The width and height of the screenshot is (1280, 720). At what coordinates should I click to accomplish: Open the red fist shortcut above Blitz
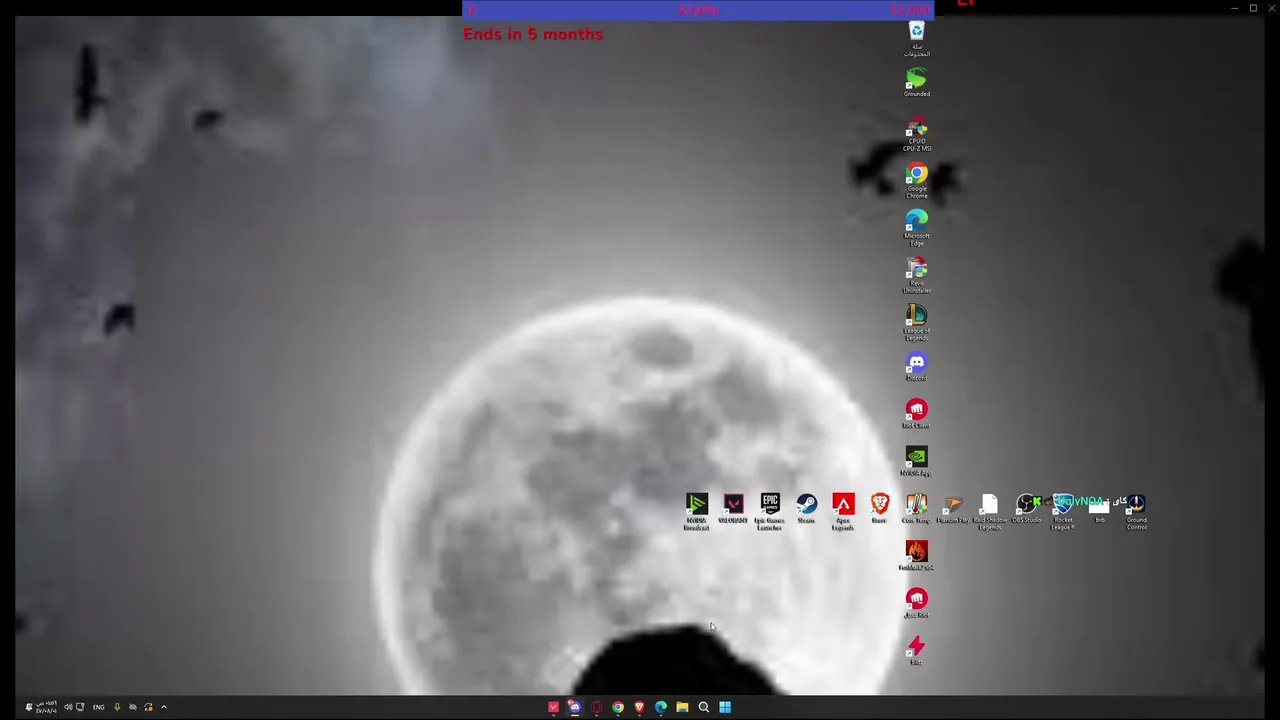point(917,602)
